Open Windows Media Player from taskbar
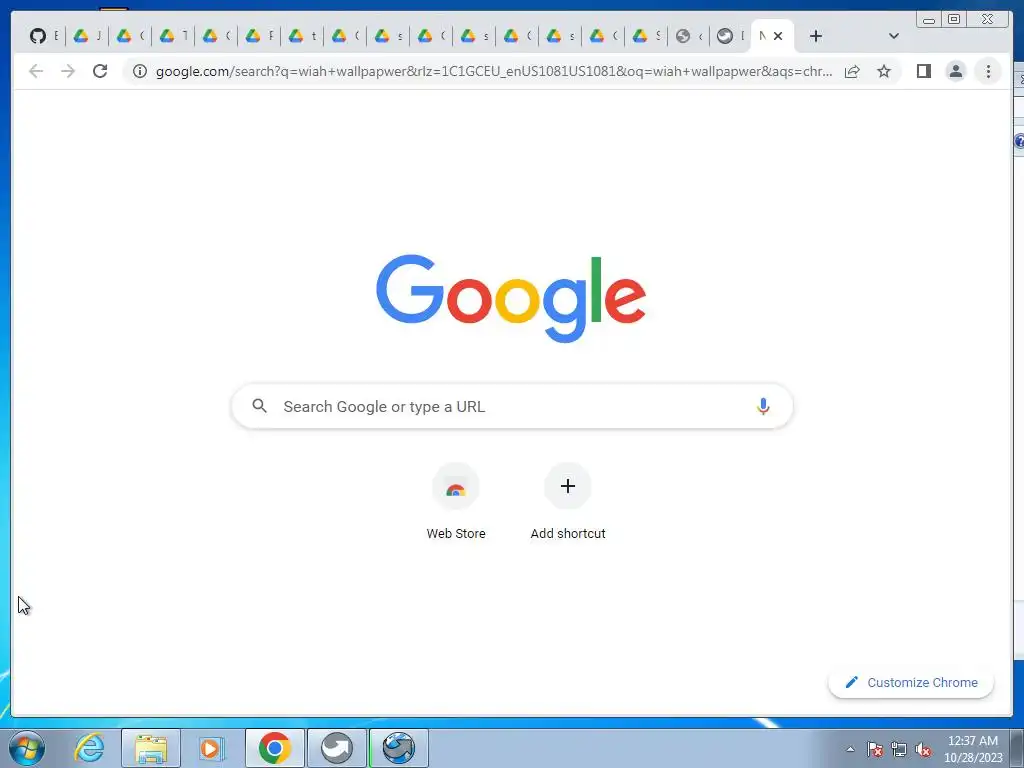Screen dimensions: 1024x768 [212, 748]
